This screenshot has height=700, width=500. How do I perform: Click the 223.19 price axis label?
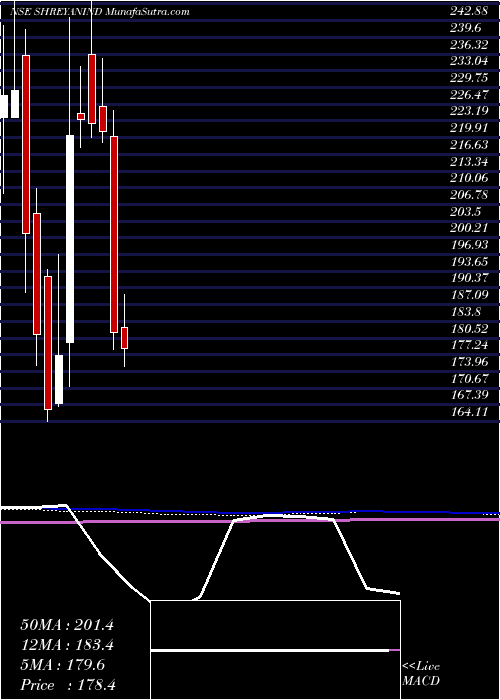(x=469, y=111)
